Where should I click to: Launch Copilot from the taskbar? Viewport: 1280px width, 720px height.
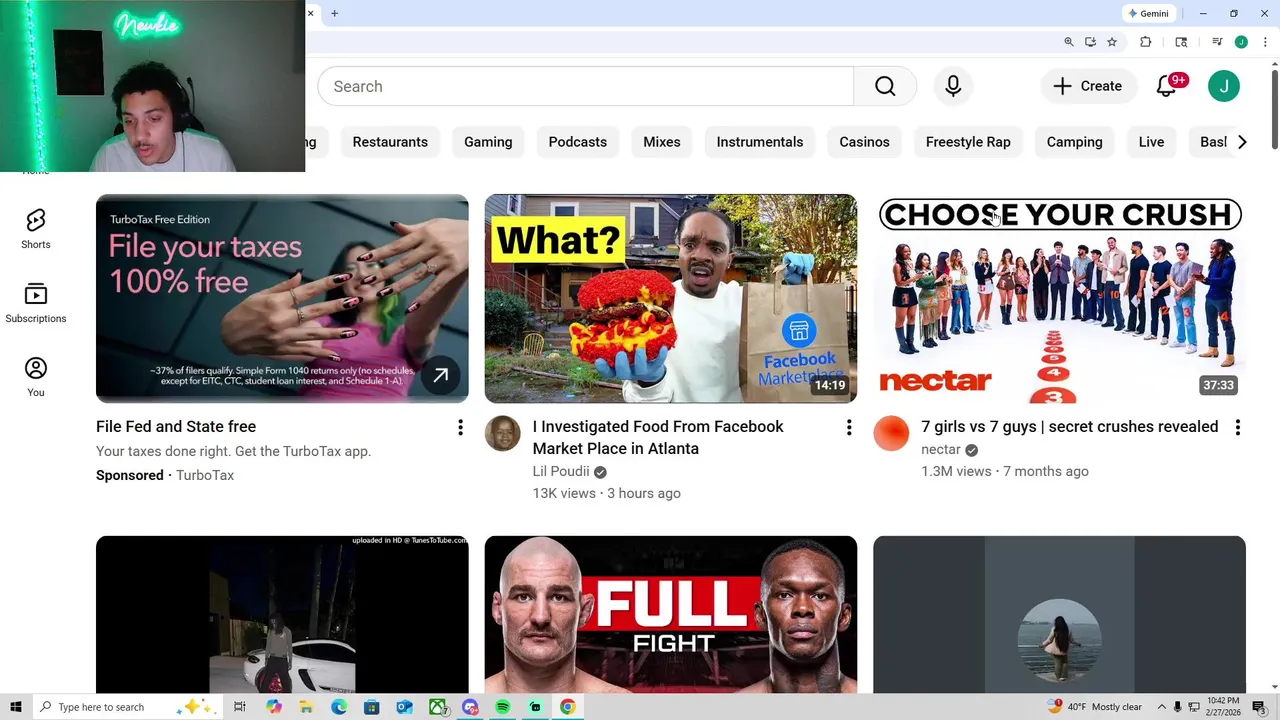pos(274,707)
